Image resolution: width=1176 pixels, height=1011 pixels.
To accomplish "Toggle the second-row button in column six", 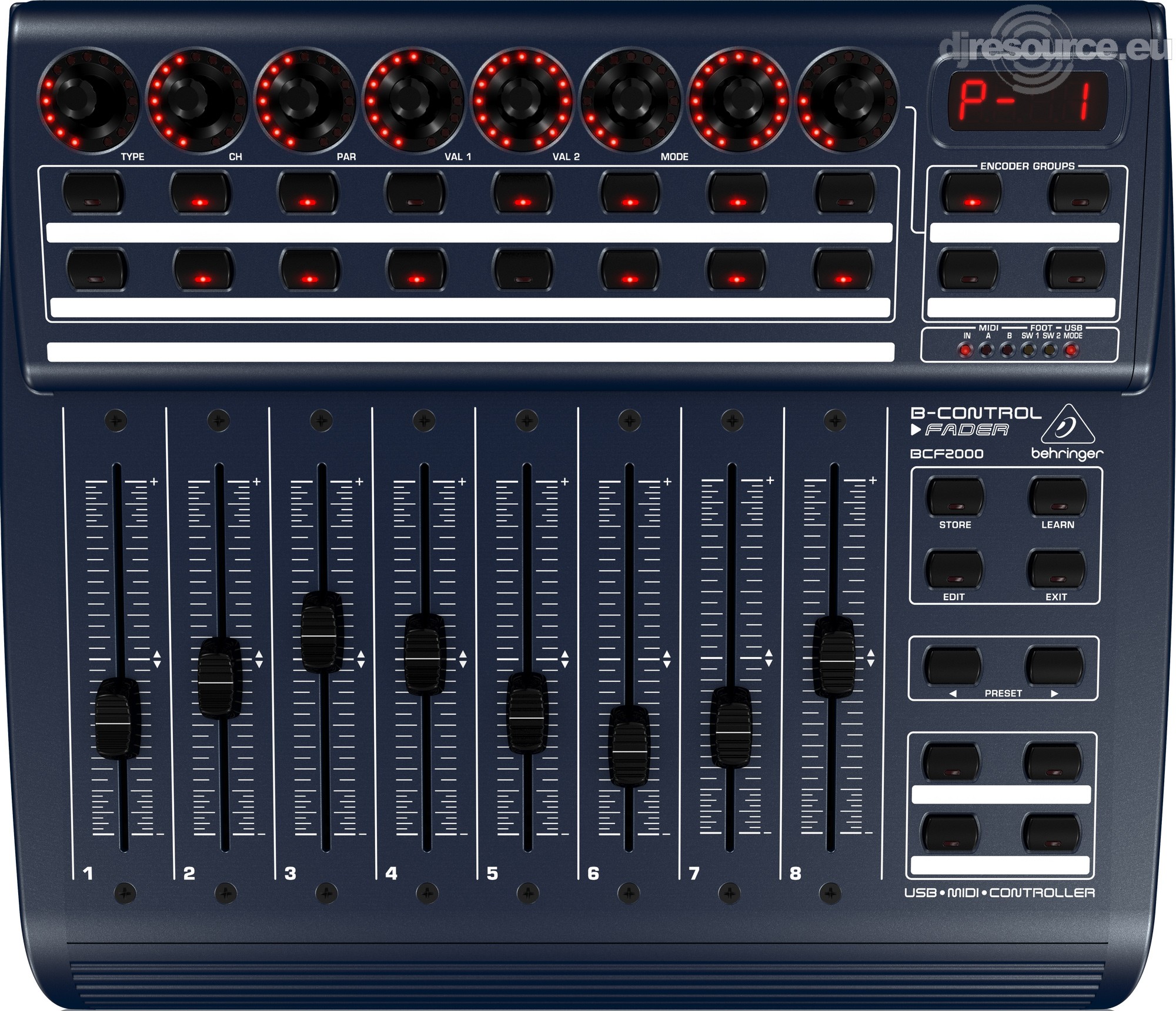I will point(630,270).
